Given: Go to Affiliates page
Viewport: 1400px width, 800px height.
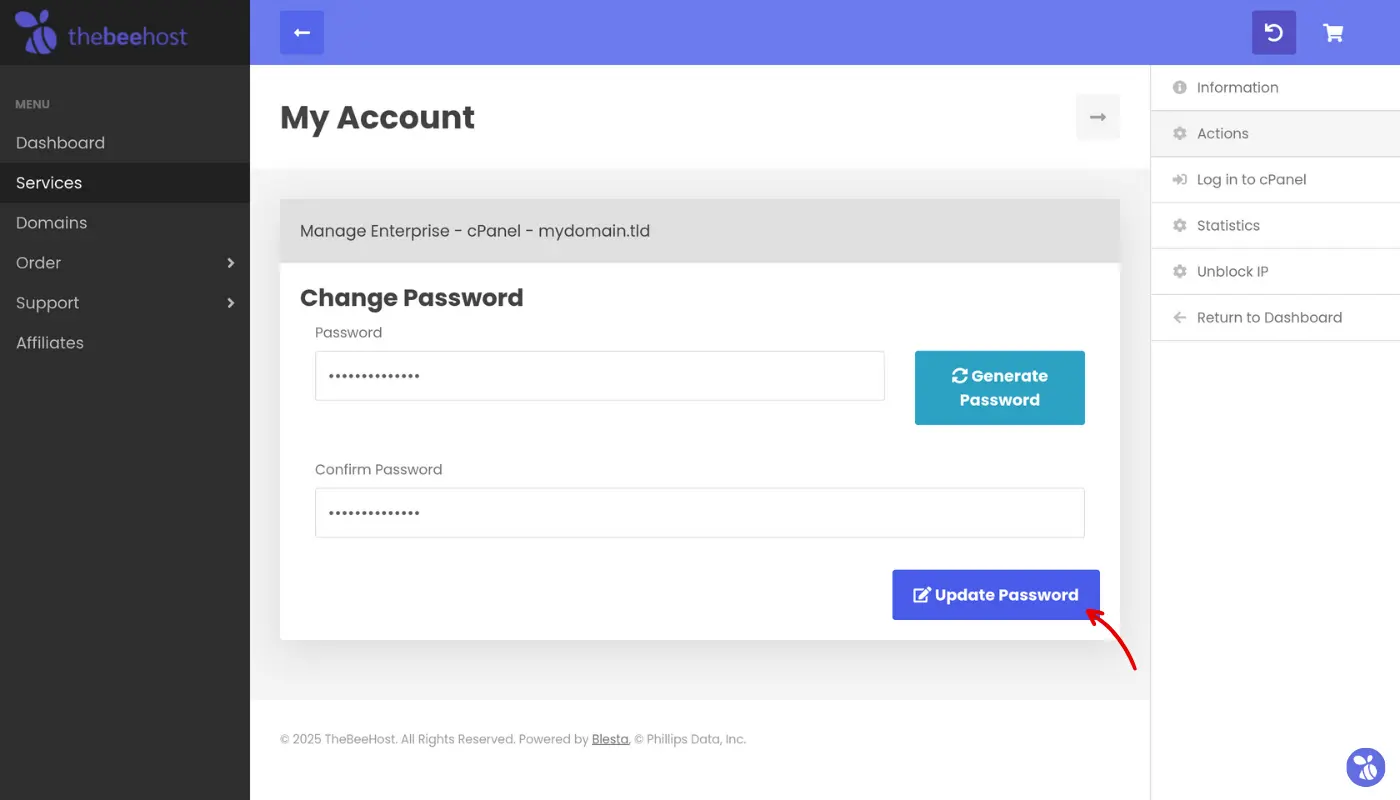Looking at the screenshot, I should coord(50,343).
